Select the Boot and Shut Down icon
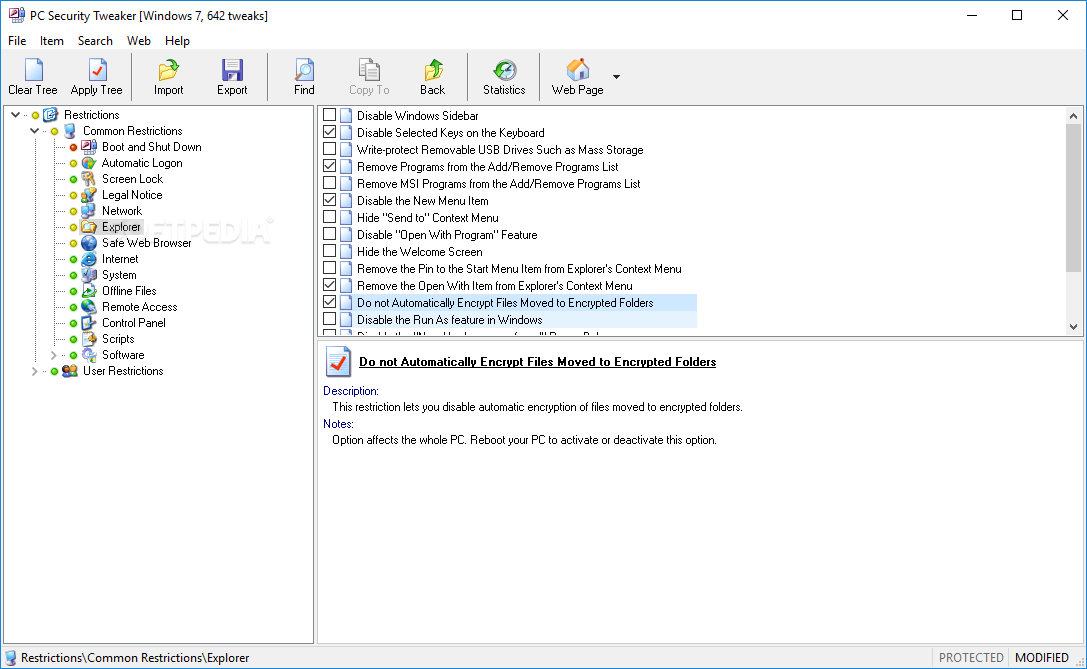 (x=89, y=147)
